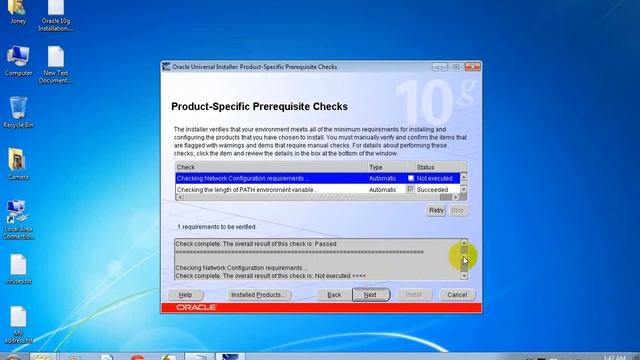Cancel the Oracle installation

coord(457,295)
